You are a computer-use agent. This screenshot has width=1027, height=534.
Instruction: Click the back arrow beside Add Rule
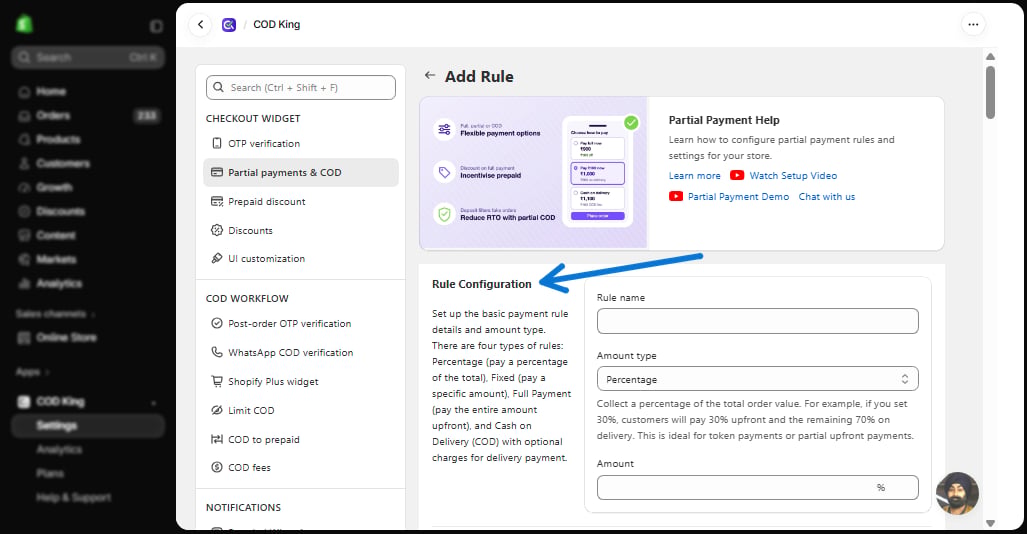[x=430, y=75]
